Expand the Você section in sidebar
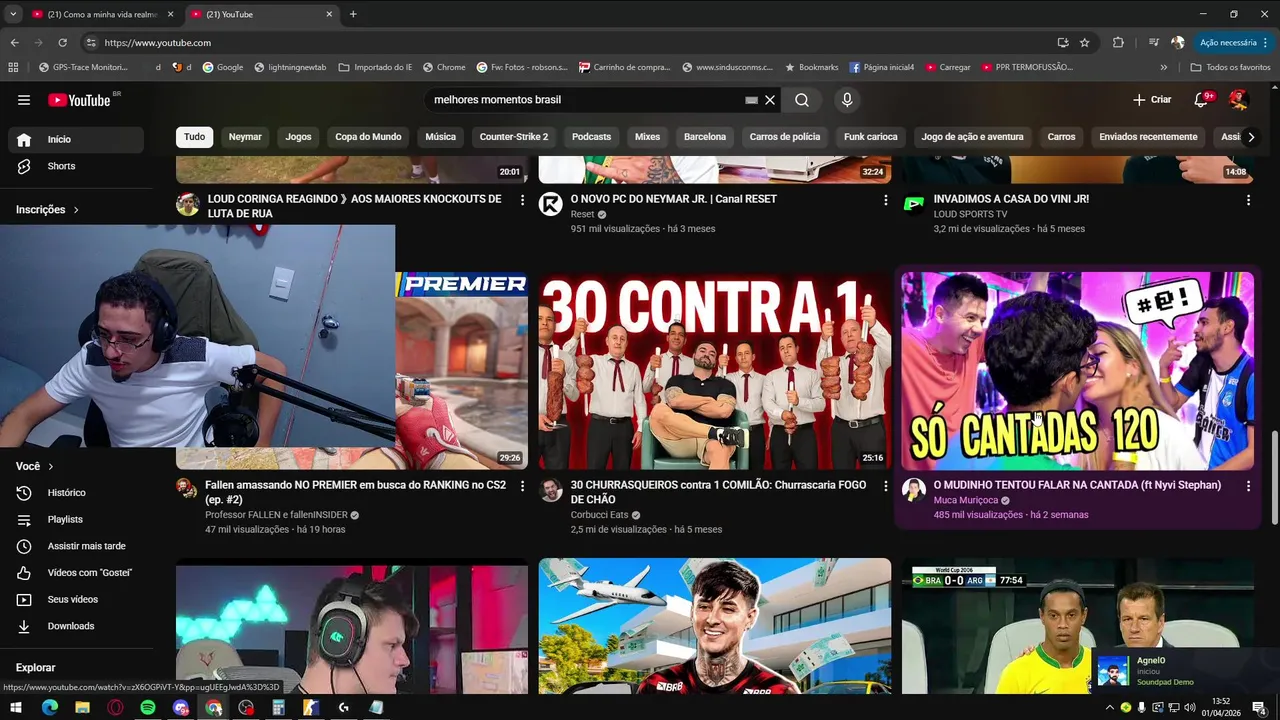The width and height of the screenshot is (1280, 720). click(35, 466)
